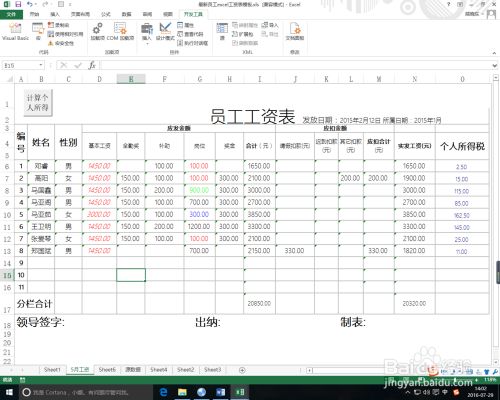The width and height of the screenshot is (500, 400).
Task: Start Record Macro (录制宏)
Action: click(x=59, y=25)
